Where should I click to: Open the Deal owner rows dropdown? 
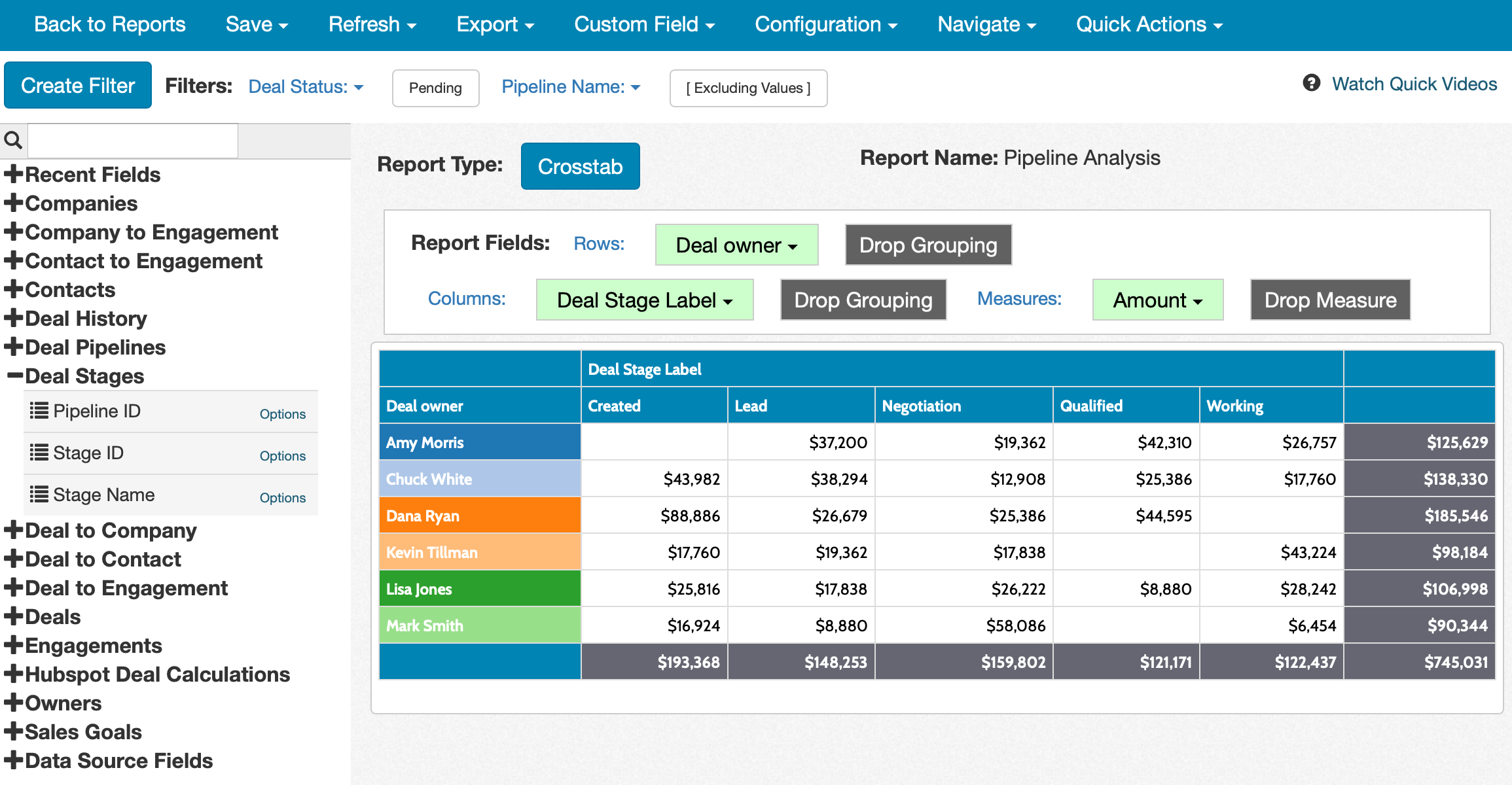(736, 245)
